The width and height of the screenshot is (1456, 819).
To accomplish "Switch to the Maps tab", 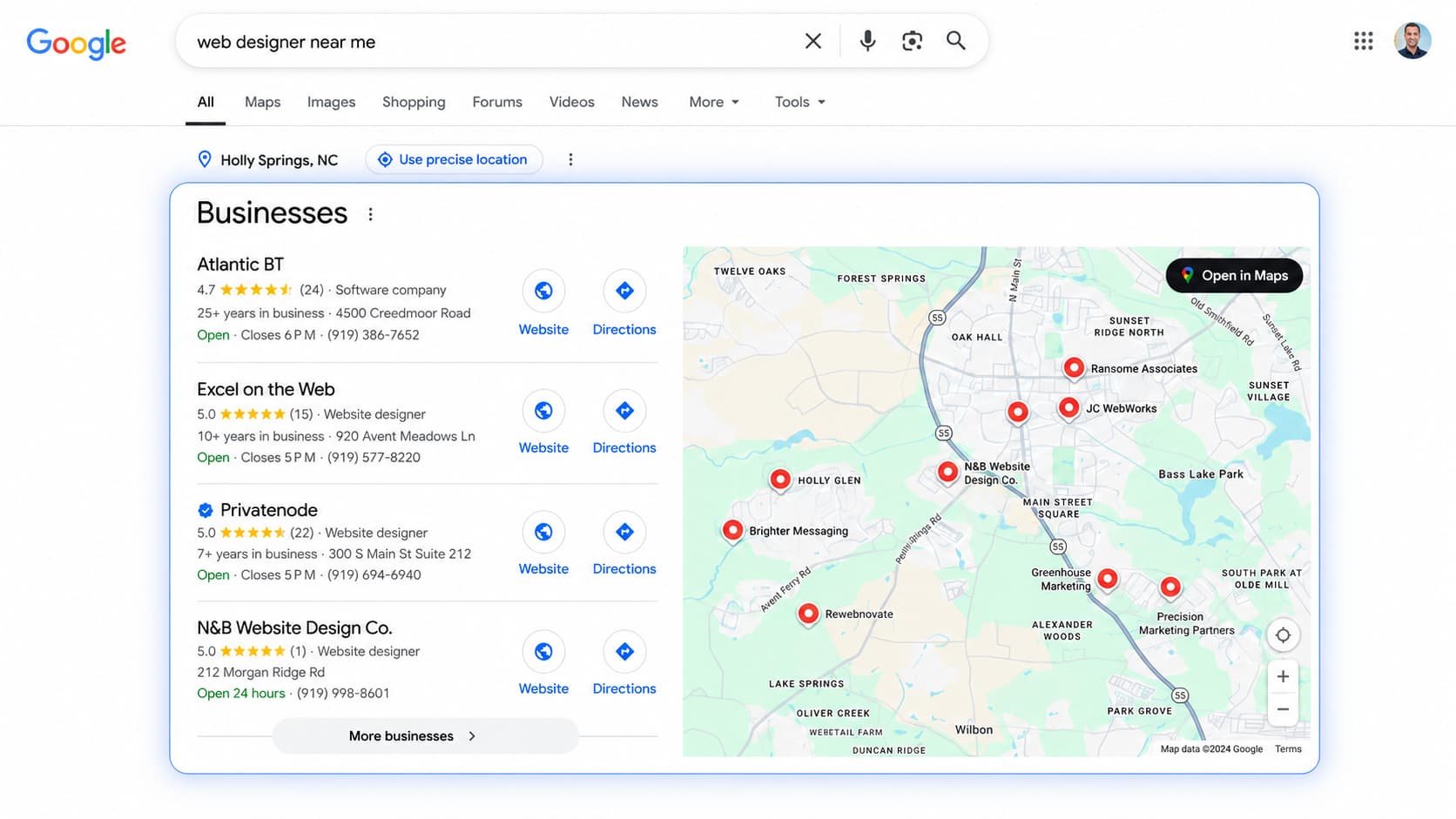I will point(262,102).
